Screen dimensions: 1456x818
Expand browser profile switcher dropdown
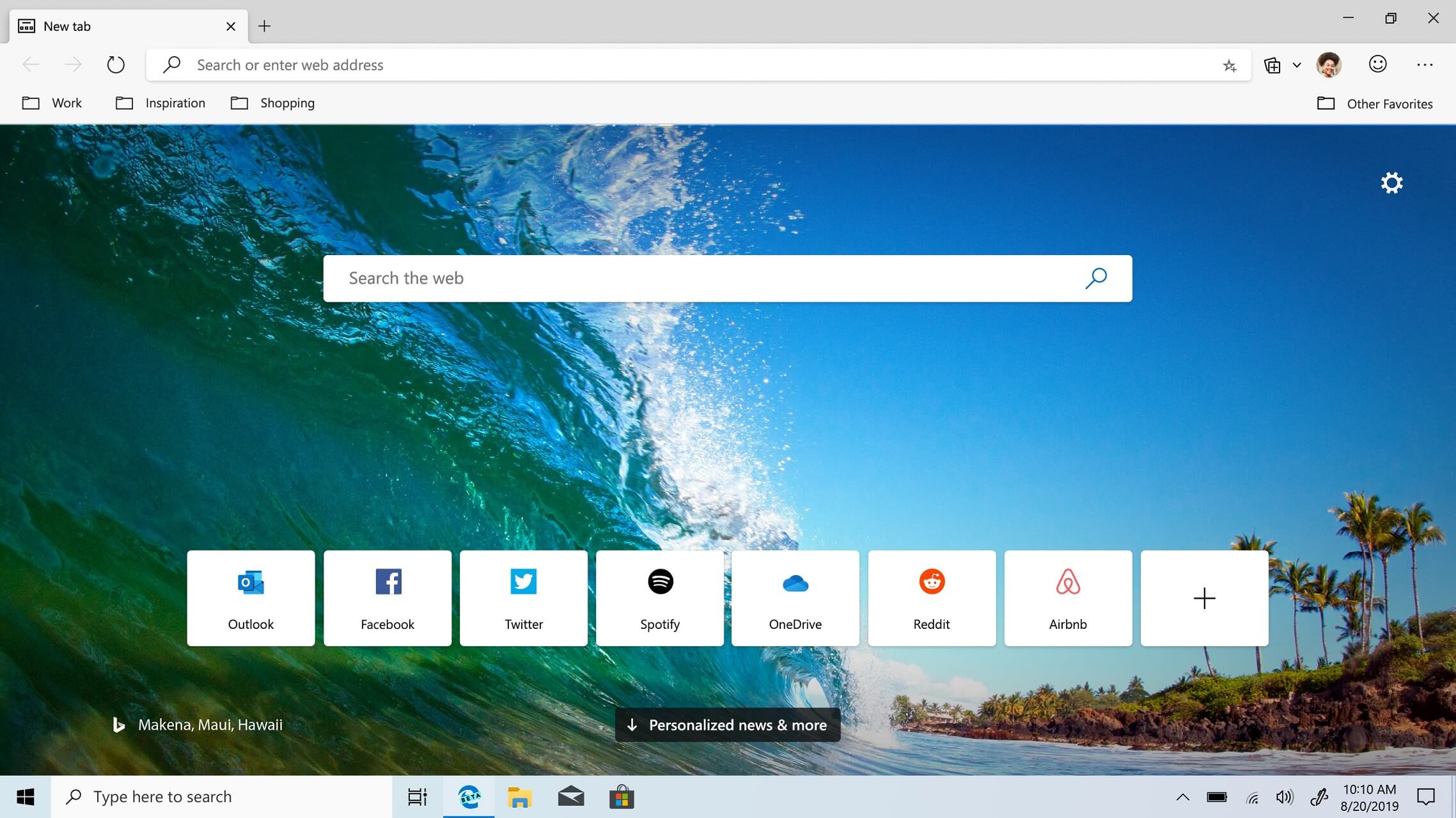pos(1328,65)
